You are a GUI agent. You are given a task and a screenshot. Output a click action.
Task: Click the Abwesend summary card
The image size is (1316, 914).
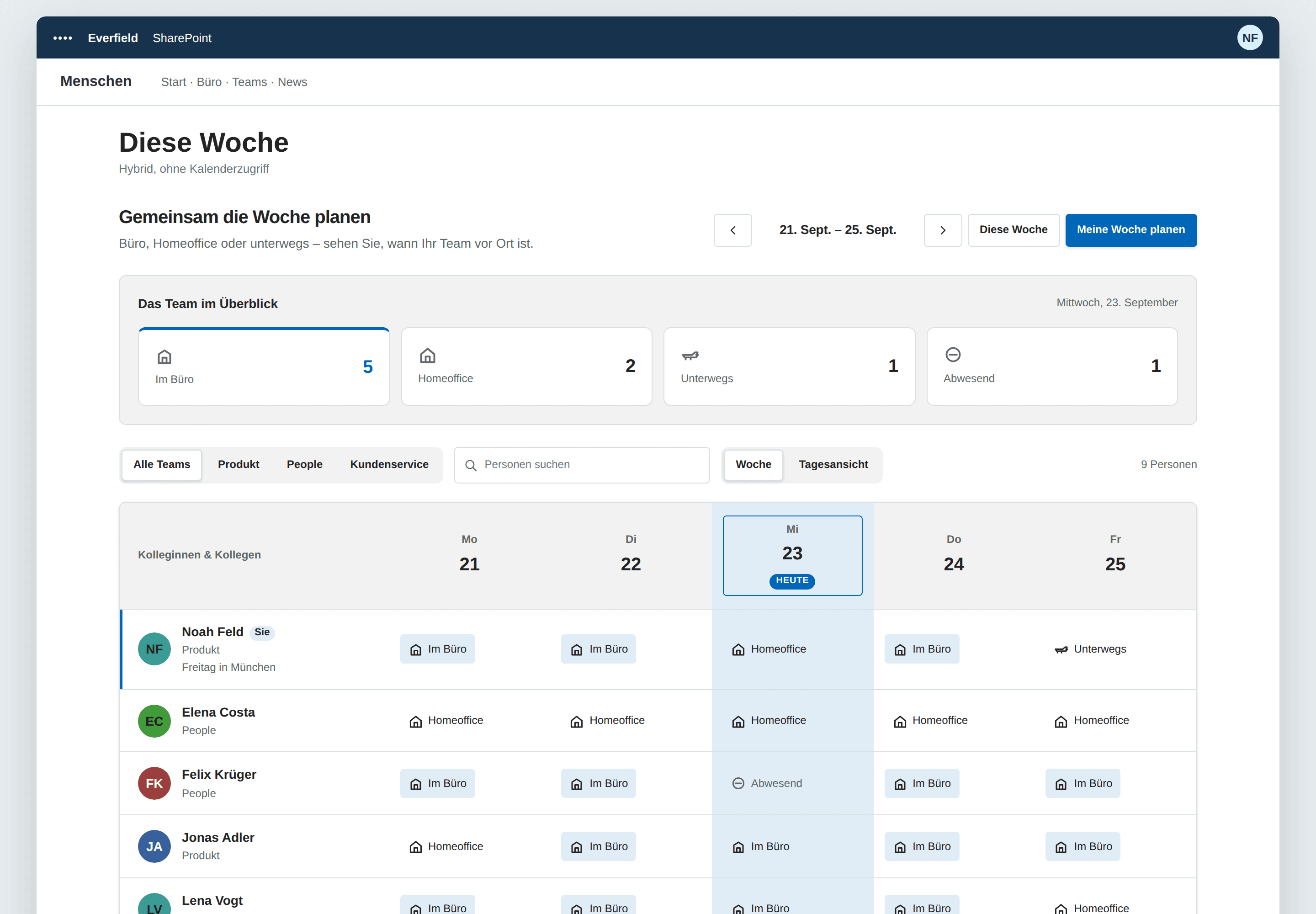pyautogui.click(x=1052, y=367)
